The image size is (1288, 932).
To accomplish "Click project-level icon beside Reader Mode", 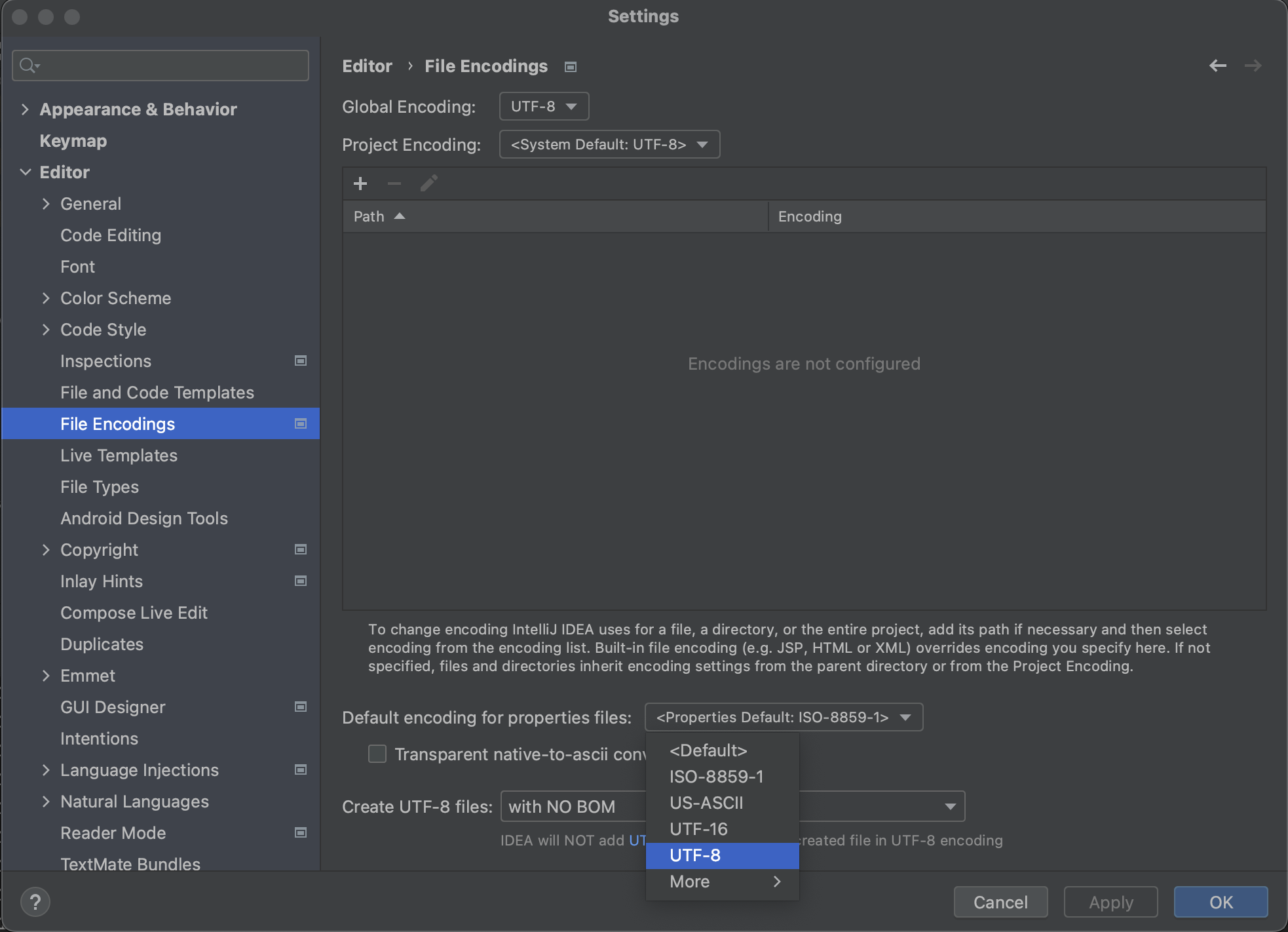I will click(x=301, y=832).
